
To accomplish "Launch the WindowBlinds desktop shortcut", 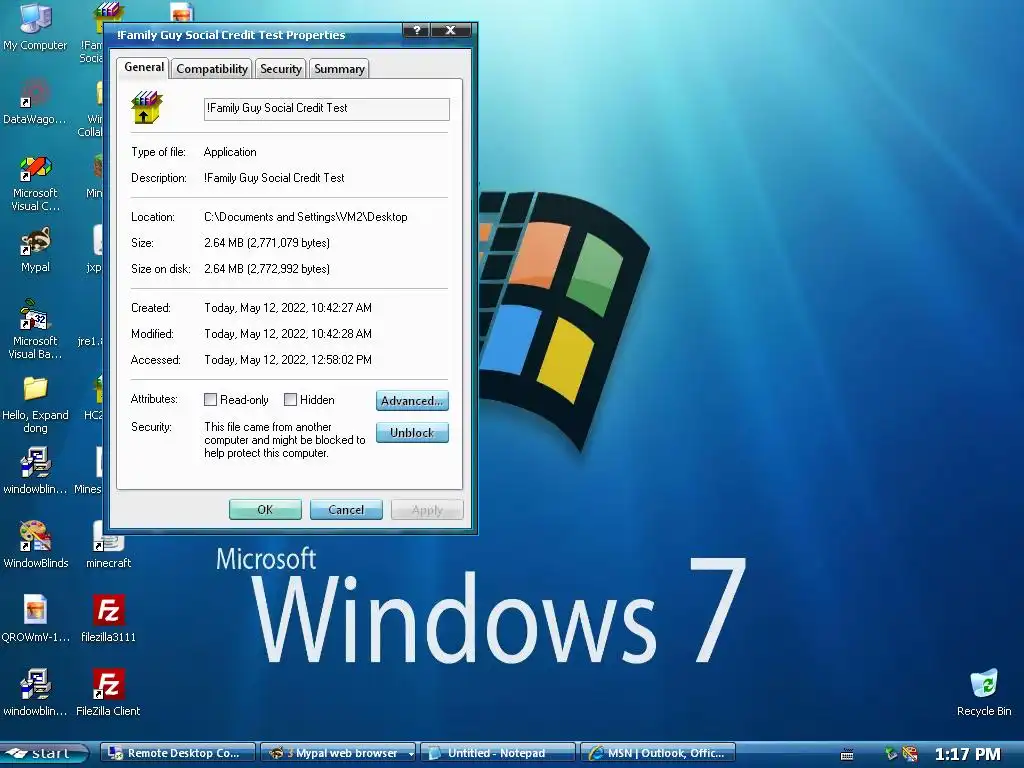I will (35, 544).
